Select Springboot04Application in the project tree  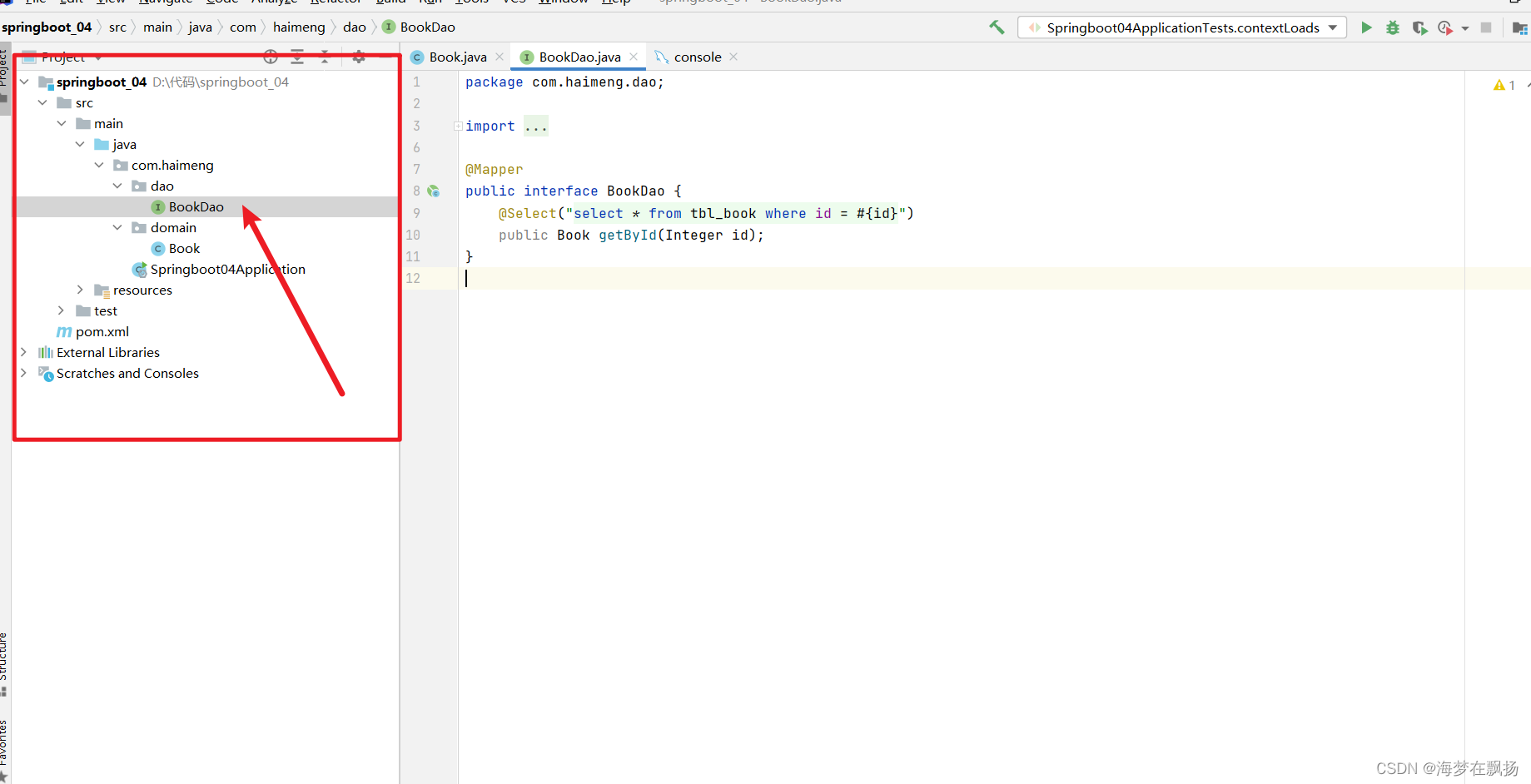click(227, 269)
